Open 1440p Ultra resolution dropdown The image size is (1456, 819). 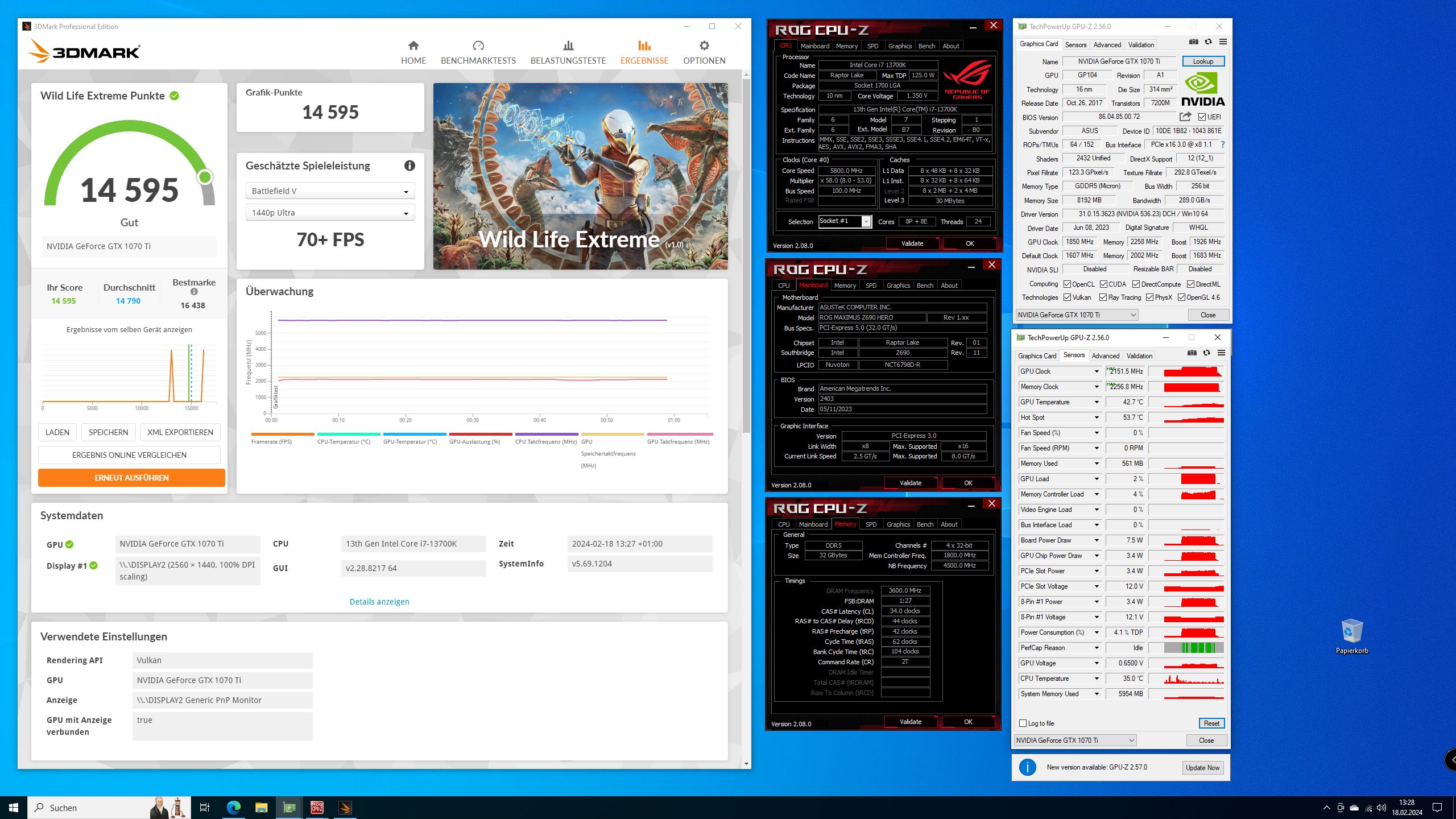pos(330,213)
